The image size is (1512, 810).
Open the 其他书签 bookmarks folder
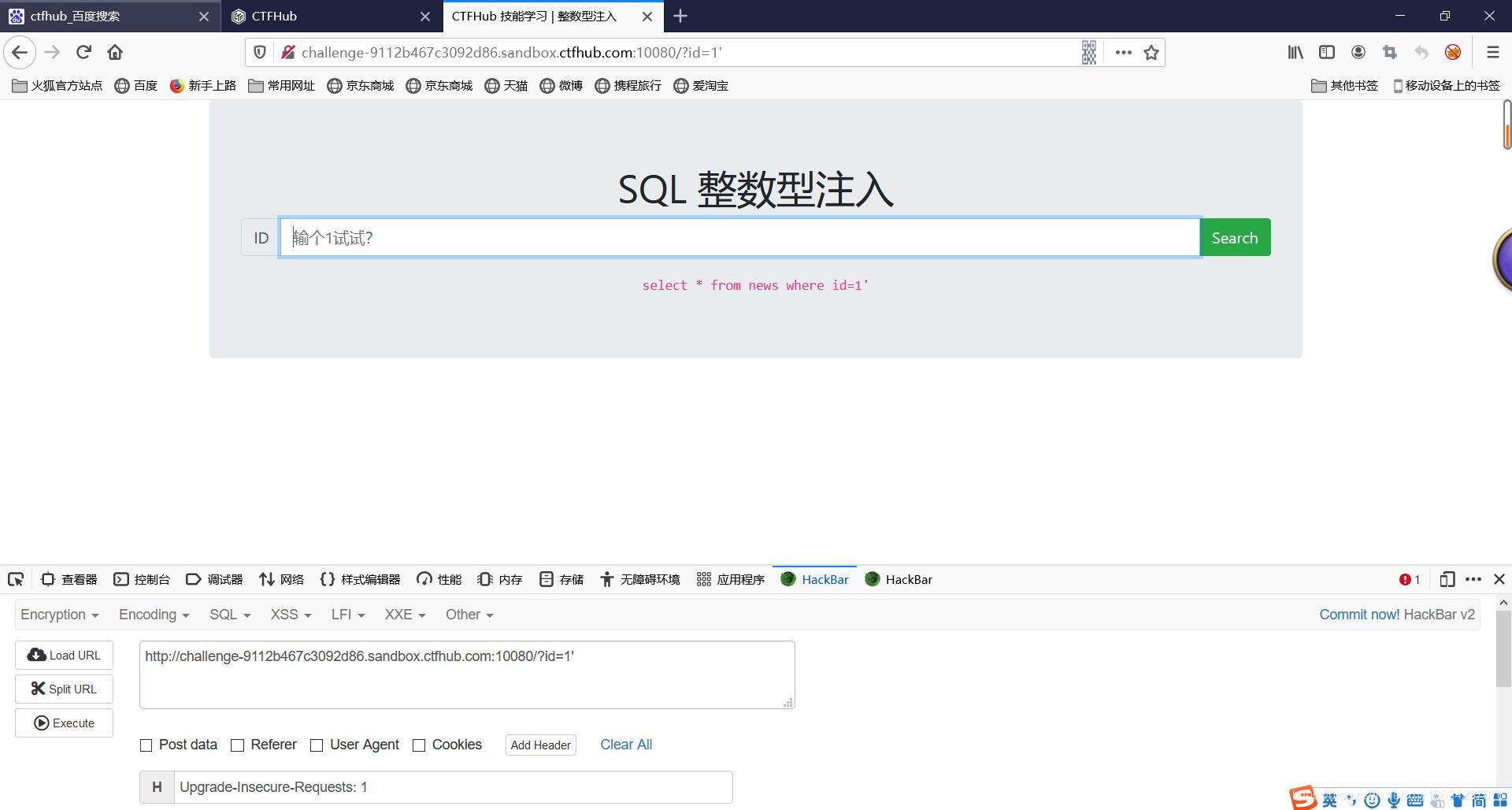point(1344,86)
